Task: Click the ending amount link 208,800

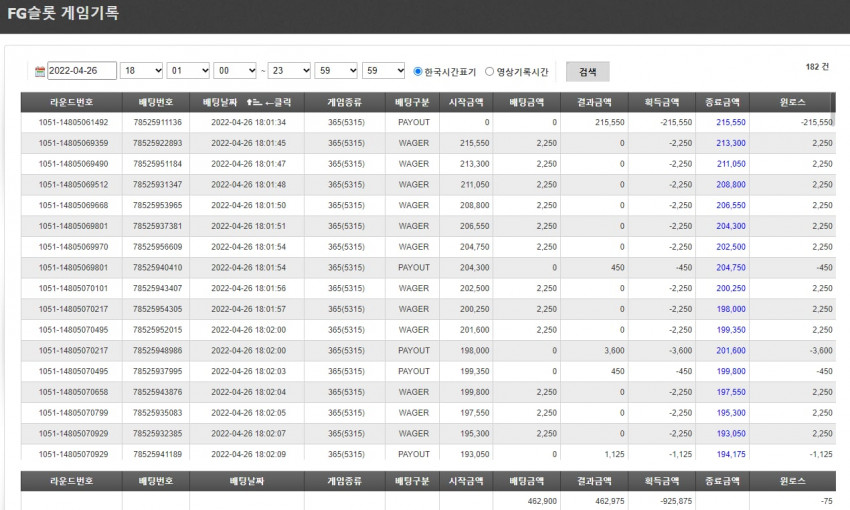Action: pos(731,184)
